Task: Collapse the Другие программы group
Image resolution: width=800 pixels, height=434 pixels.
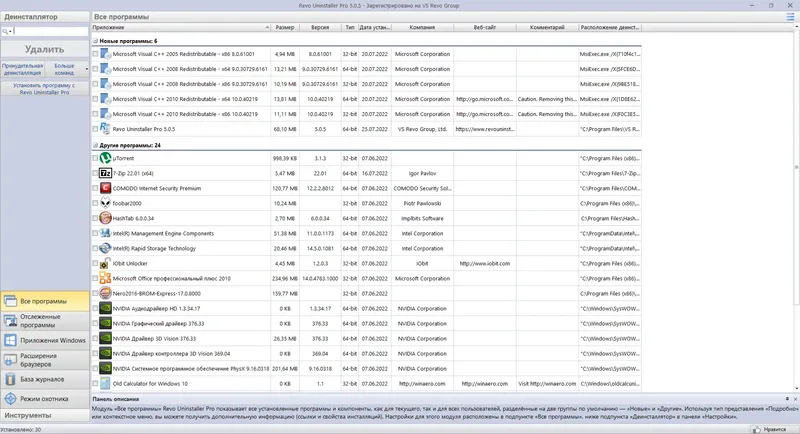Action: (95, 145)
